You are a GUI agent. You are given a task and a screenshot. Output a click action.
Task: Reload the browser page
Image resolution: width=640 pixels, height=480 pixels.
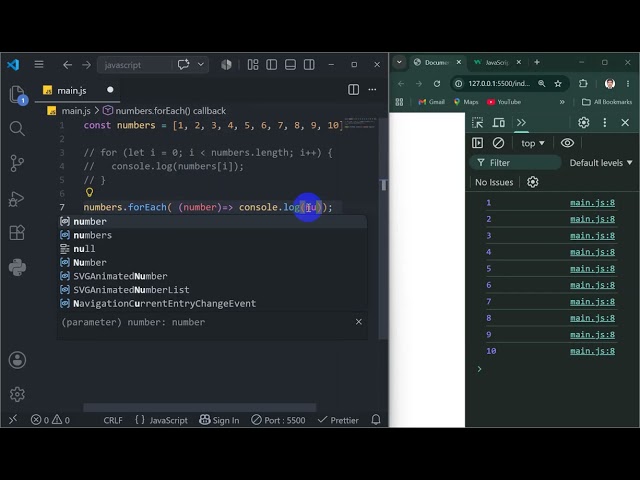tap(437, 84)
